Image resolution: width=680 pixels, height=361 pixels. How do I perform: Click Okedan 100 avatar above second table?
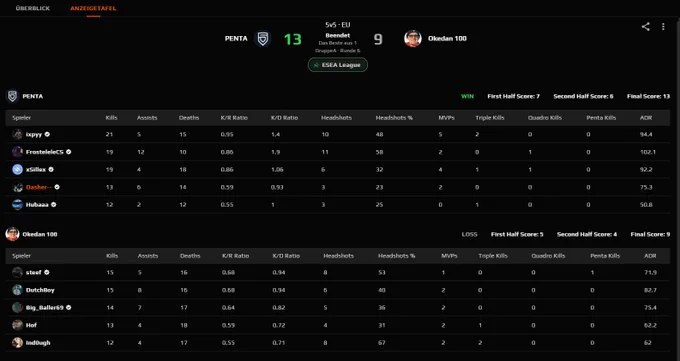pyautogui.click(x=13, y=234)
